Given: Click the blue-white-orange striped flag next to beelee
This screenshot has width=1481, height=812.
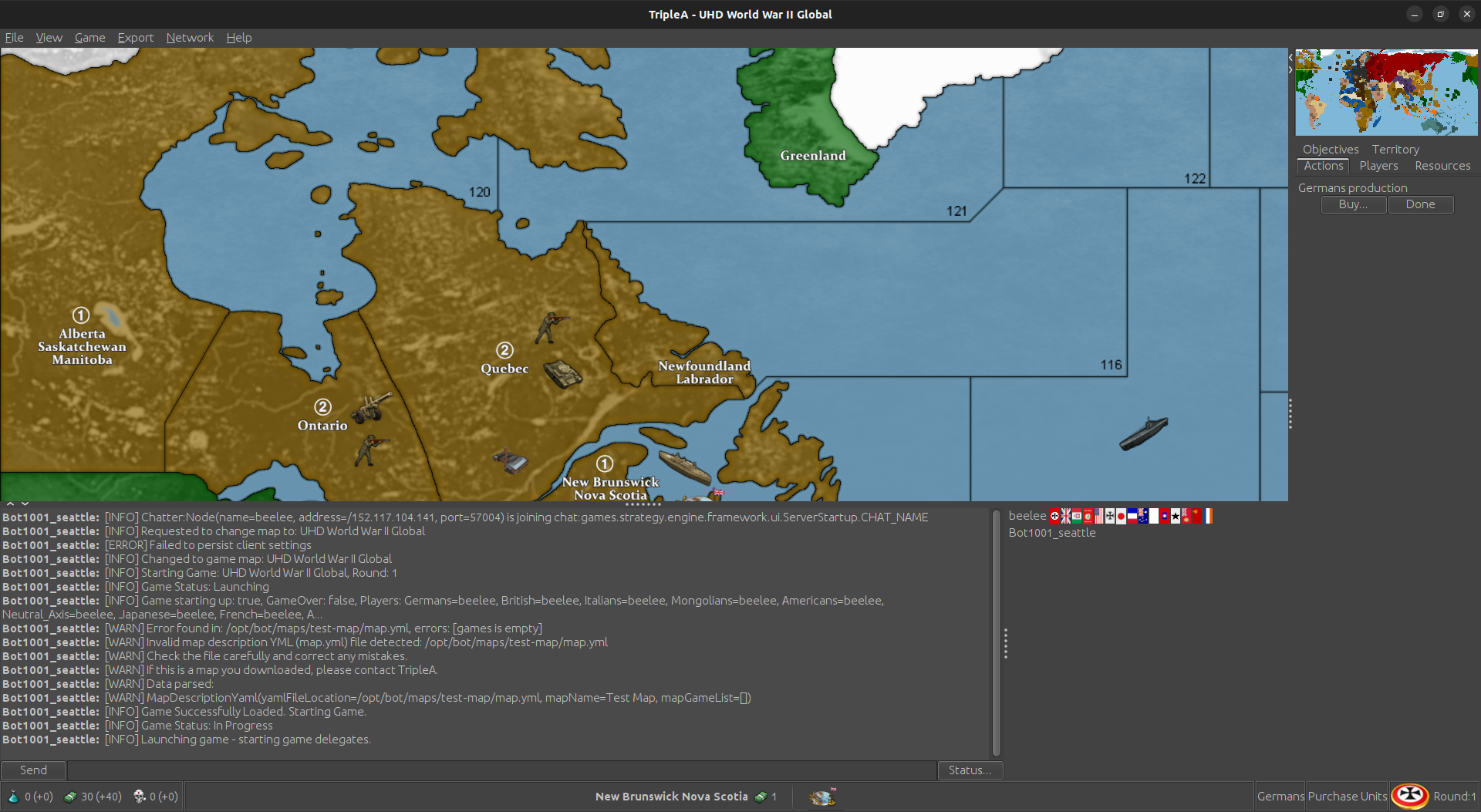Looking at the screenshot, I should (1208, 516).
